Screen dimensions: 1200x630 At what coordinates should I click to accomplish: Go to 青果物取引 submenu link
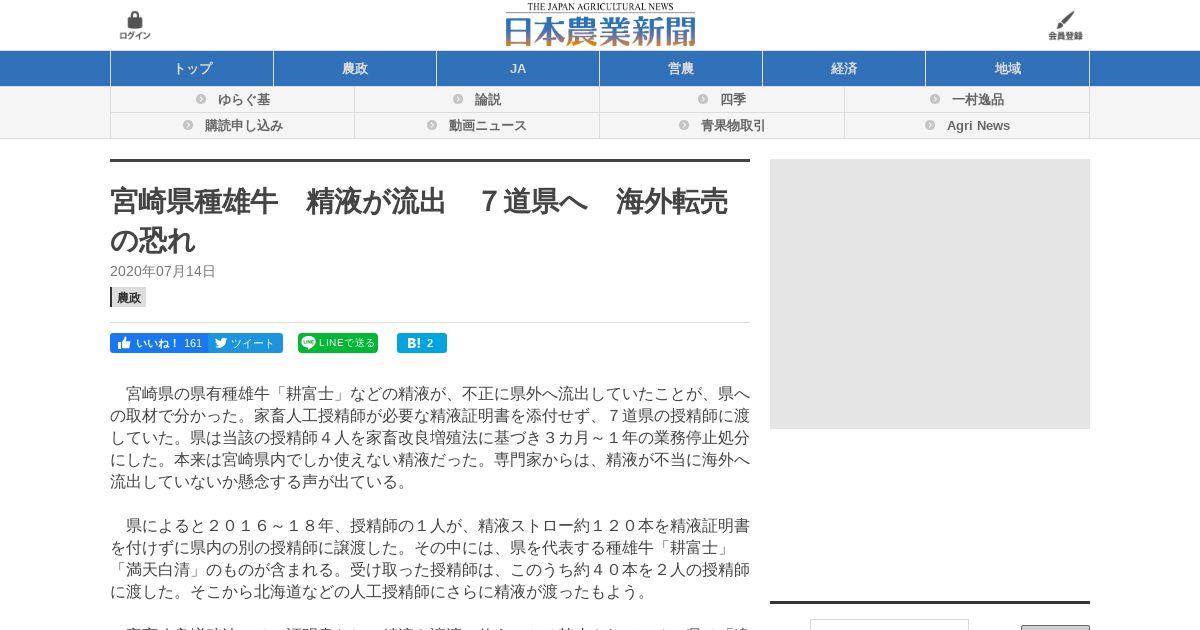722,125
